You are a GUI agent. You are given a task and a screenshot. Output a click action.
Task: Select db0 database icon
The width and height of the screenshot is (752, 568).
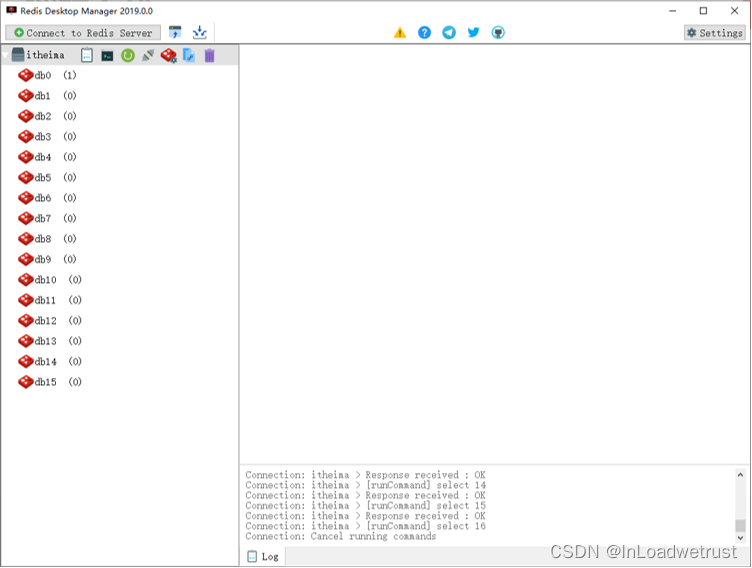click(25, 75)
